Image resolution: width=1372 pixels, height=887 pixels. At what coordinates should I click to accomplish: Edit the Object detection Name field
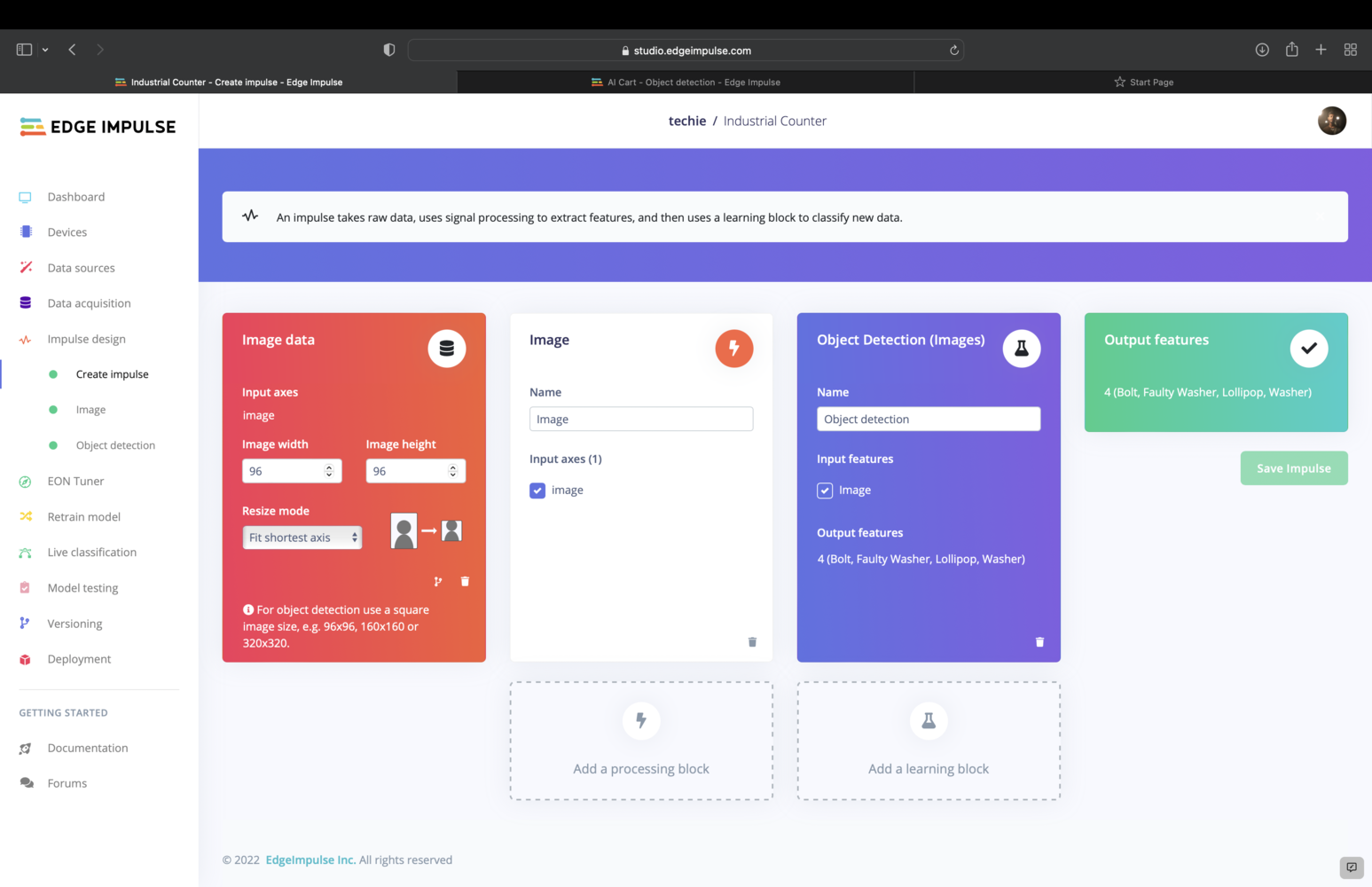click(929, 419)
